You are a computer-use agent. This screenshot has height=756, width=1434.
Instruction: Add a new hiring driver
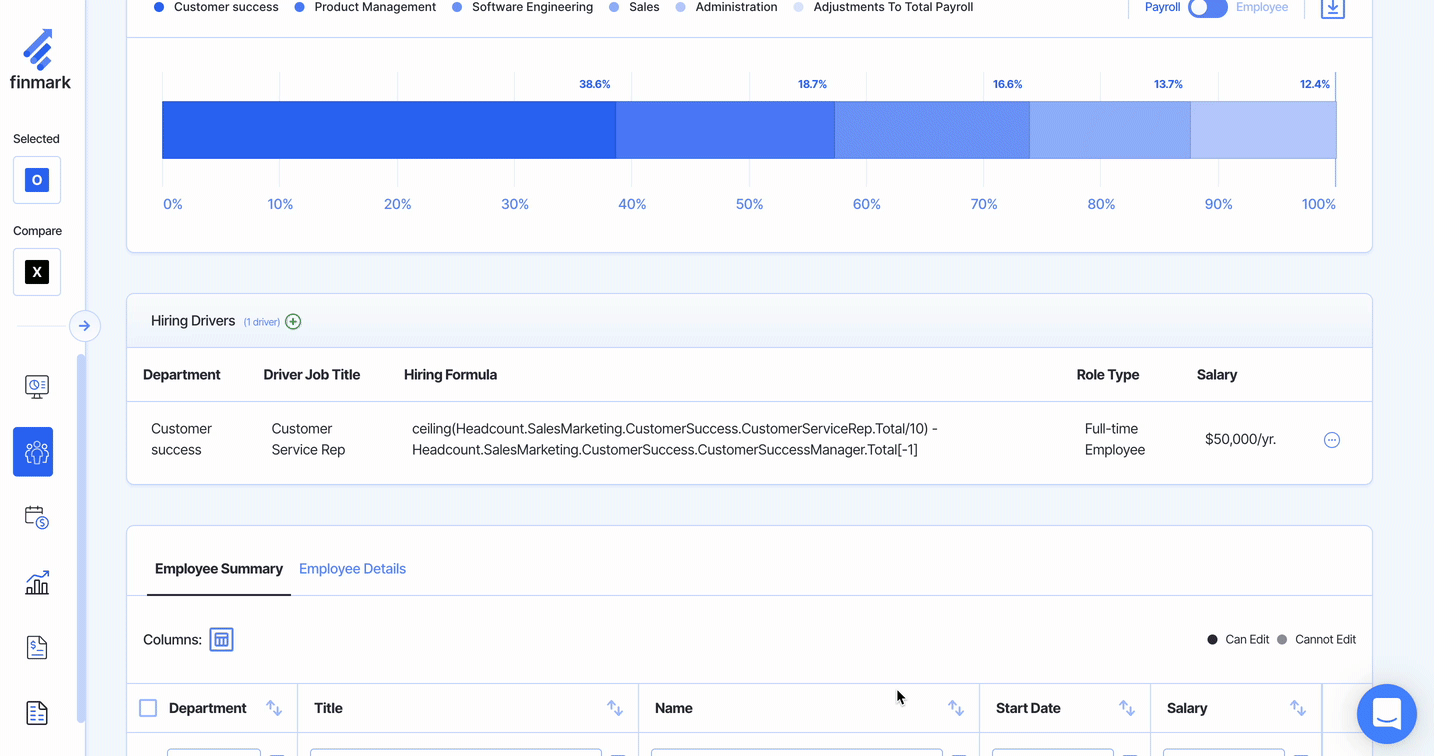[293, 321]
